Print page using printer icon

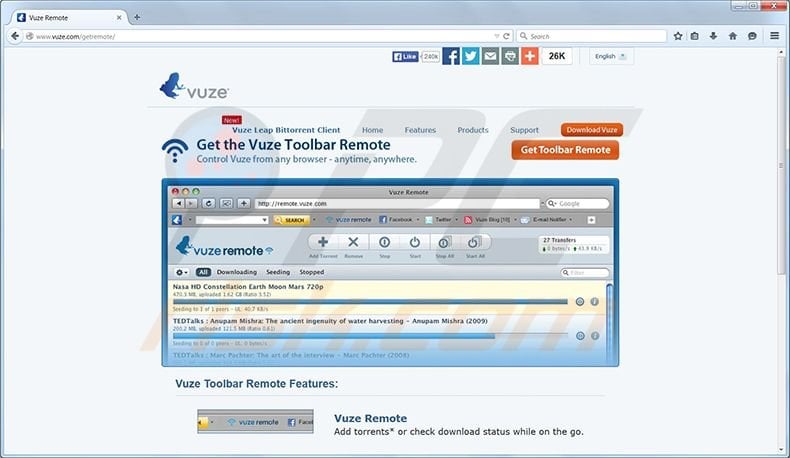(510, 56)
